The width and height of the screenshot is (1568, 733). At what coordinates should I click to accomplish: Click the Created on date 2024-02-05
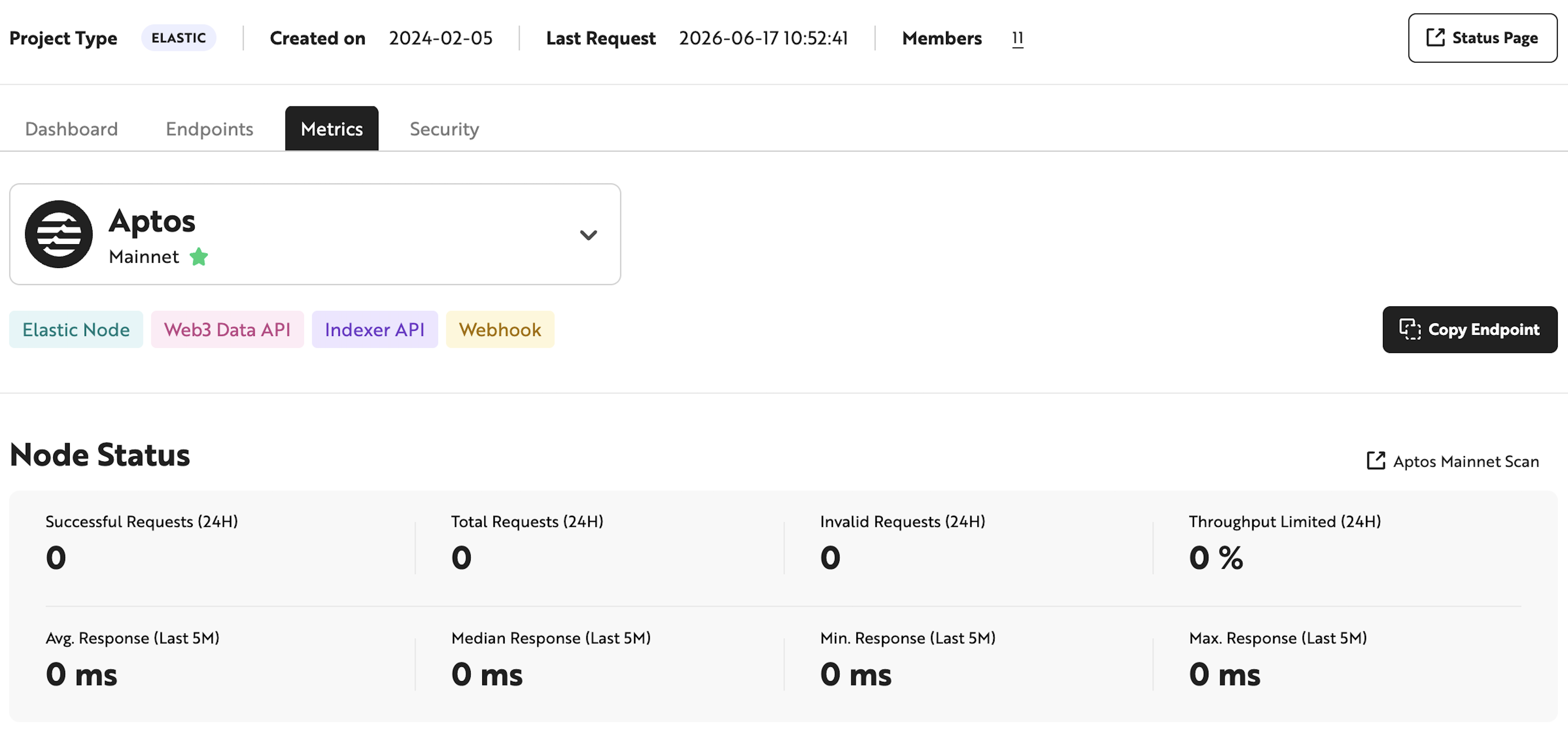[441, 38]
